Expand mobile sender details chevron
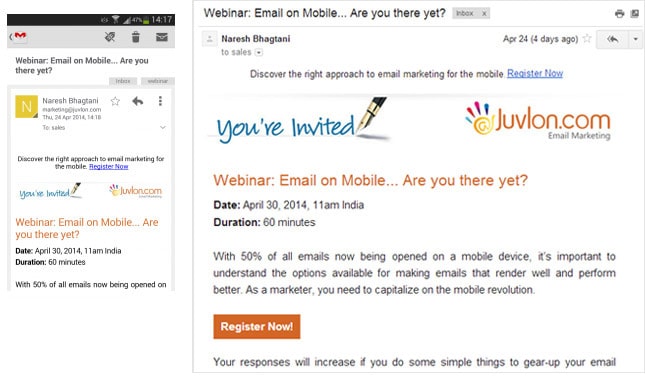 (x=163, y=128)
